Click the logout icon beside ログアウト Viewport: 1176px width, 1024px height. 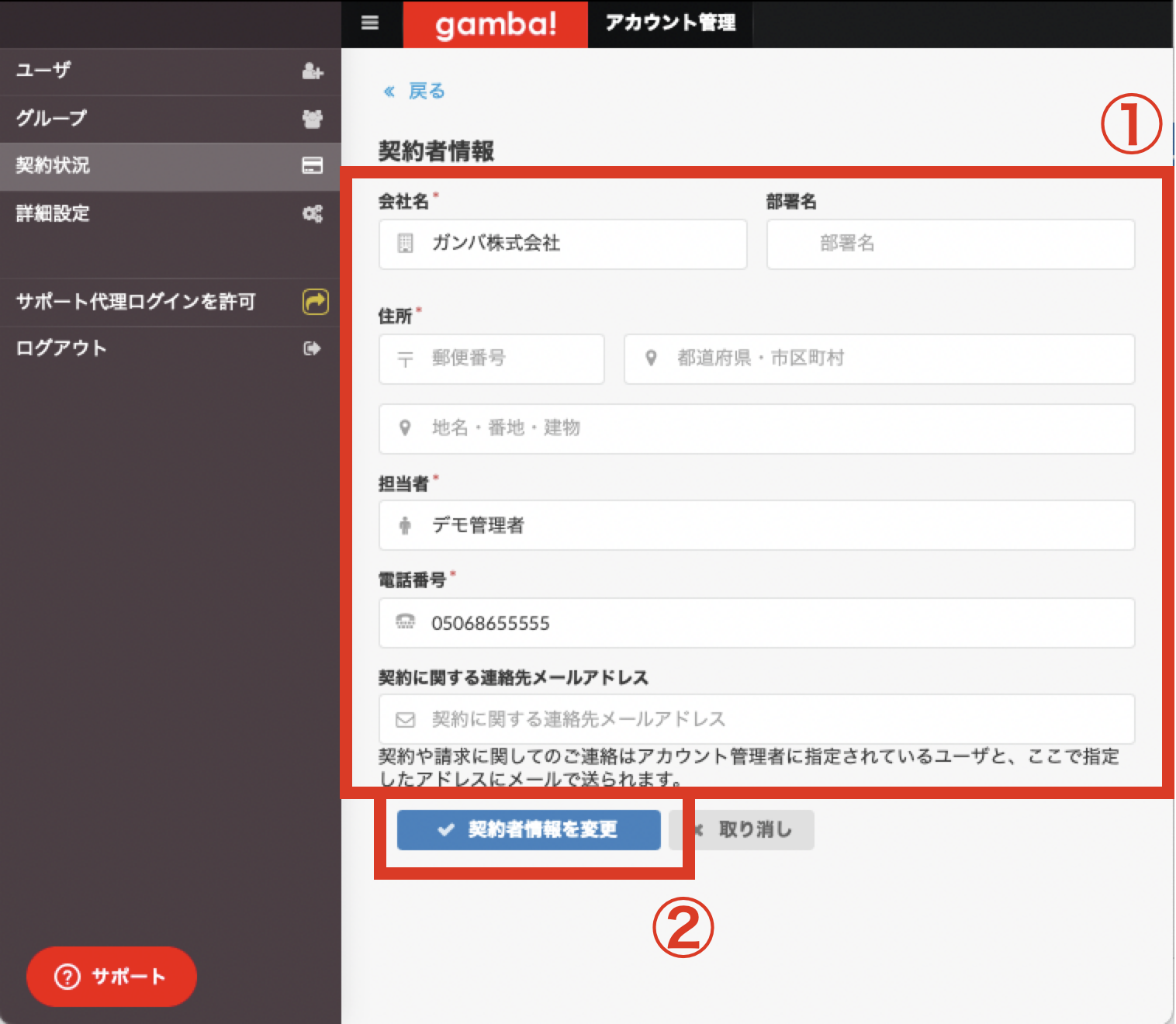coord(312,348)
